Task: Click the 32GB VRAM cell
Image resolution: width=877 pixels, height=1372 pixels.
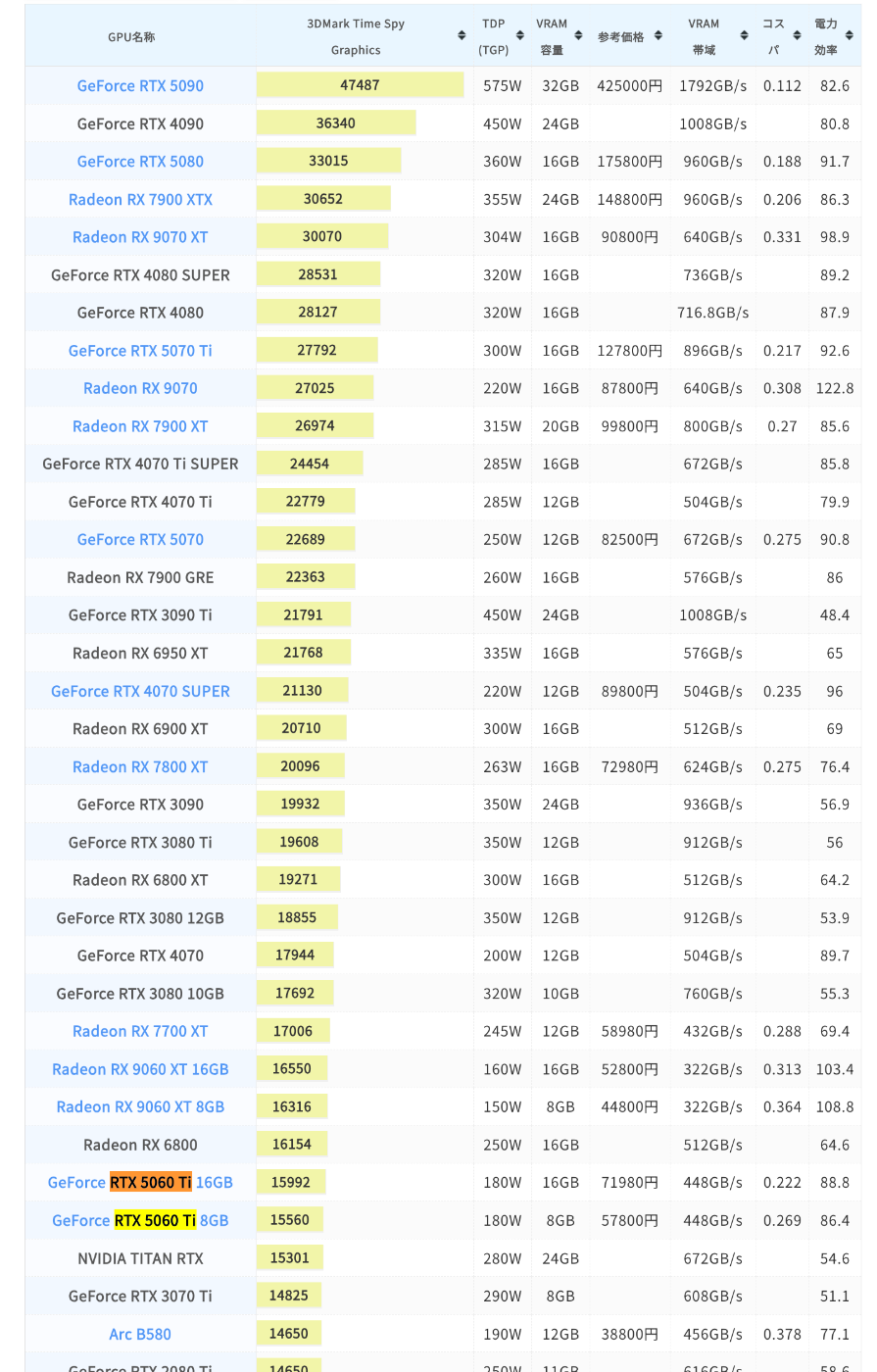Action: pyautogui.click(x=560, y=85)
